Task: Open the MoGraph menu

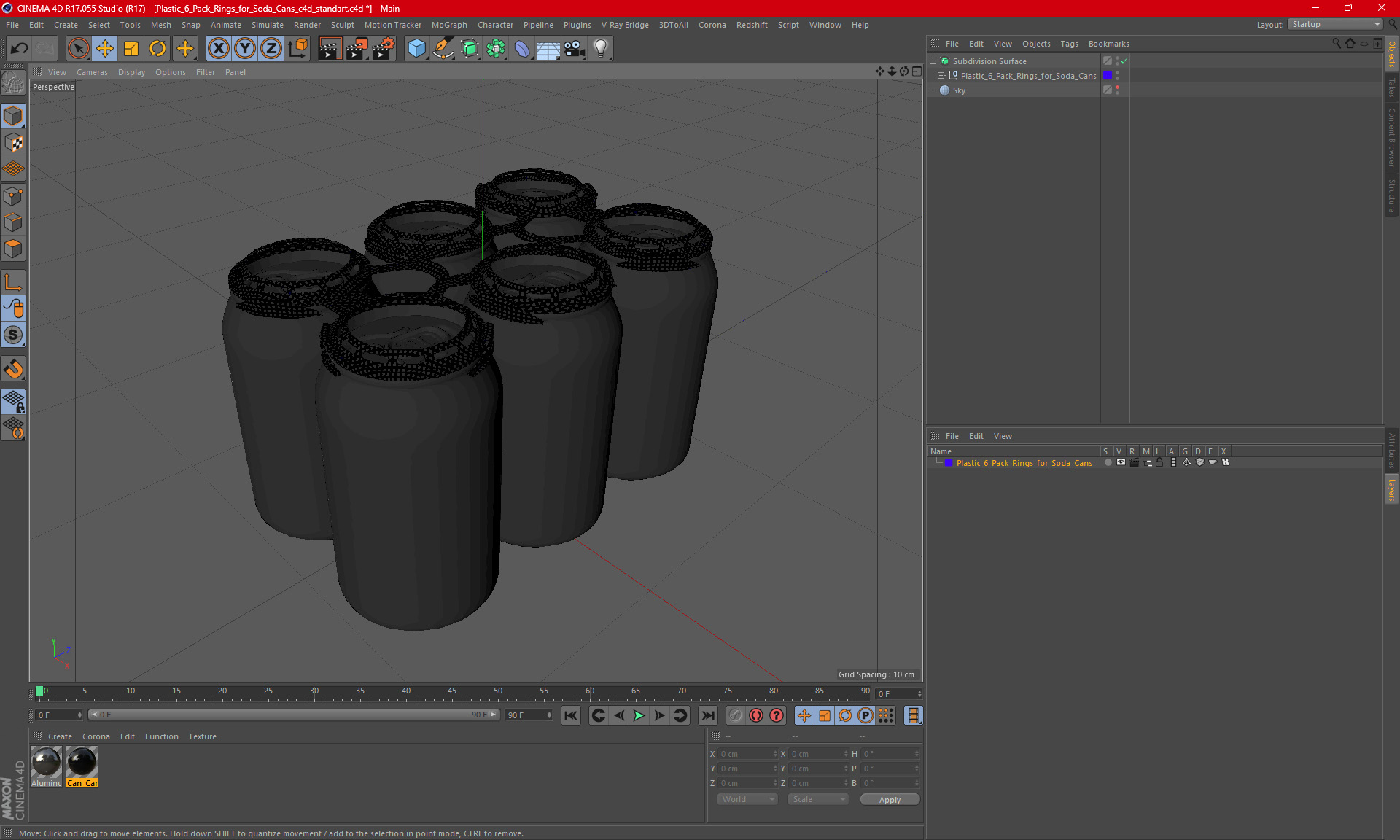Action: coord(448,25)
